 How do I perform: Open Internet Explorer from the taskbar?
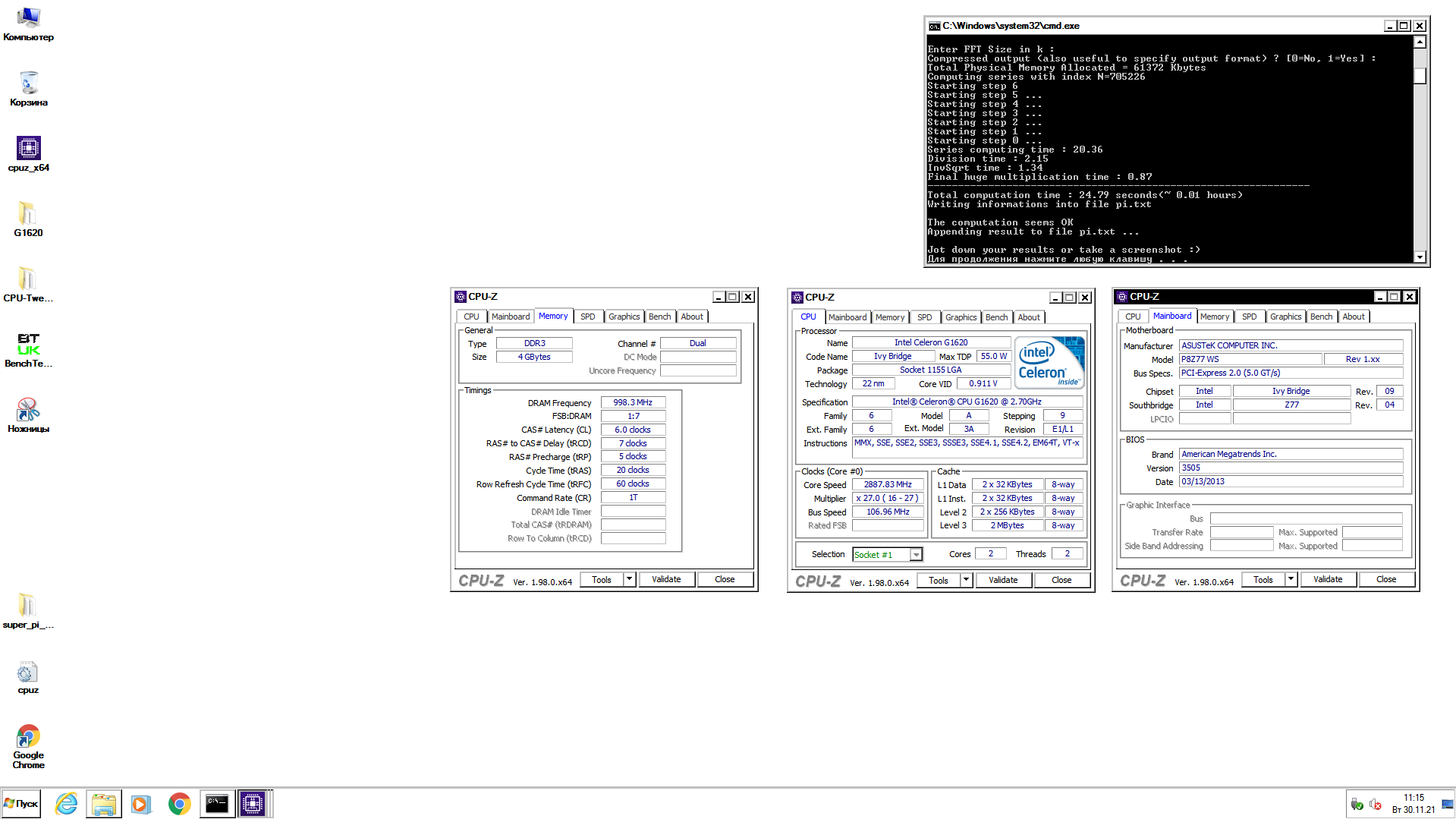[67, 804]
